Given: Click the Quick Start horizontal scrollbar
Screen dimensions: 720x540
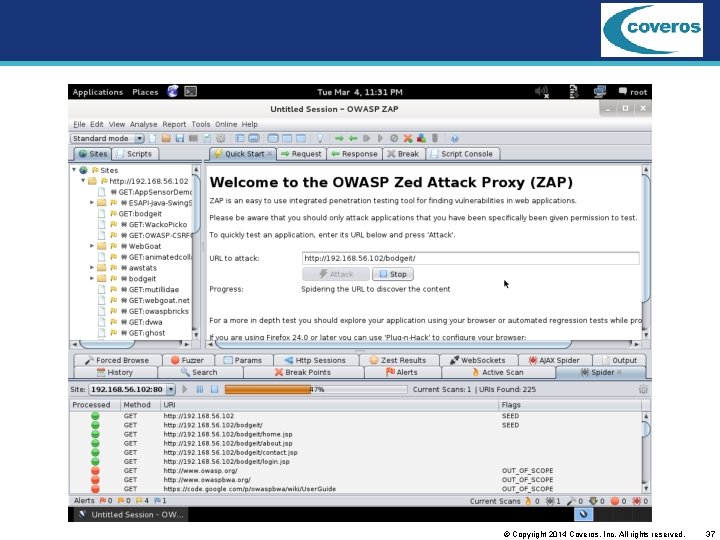Looking at the screenshot, I should point(424,343).
